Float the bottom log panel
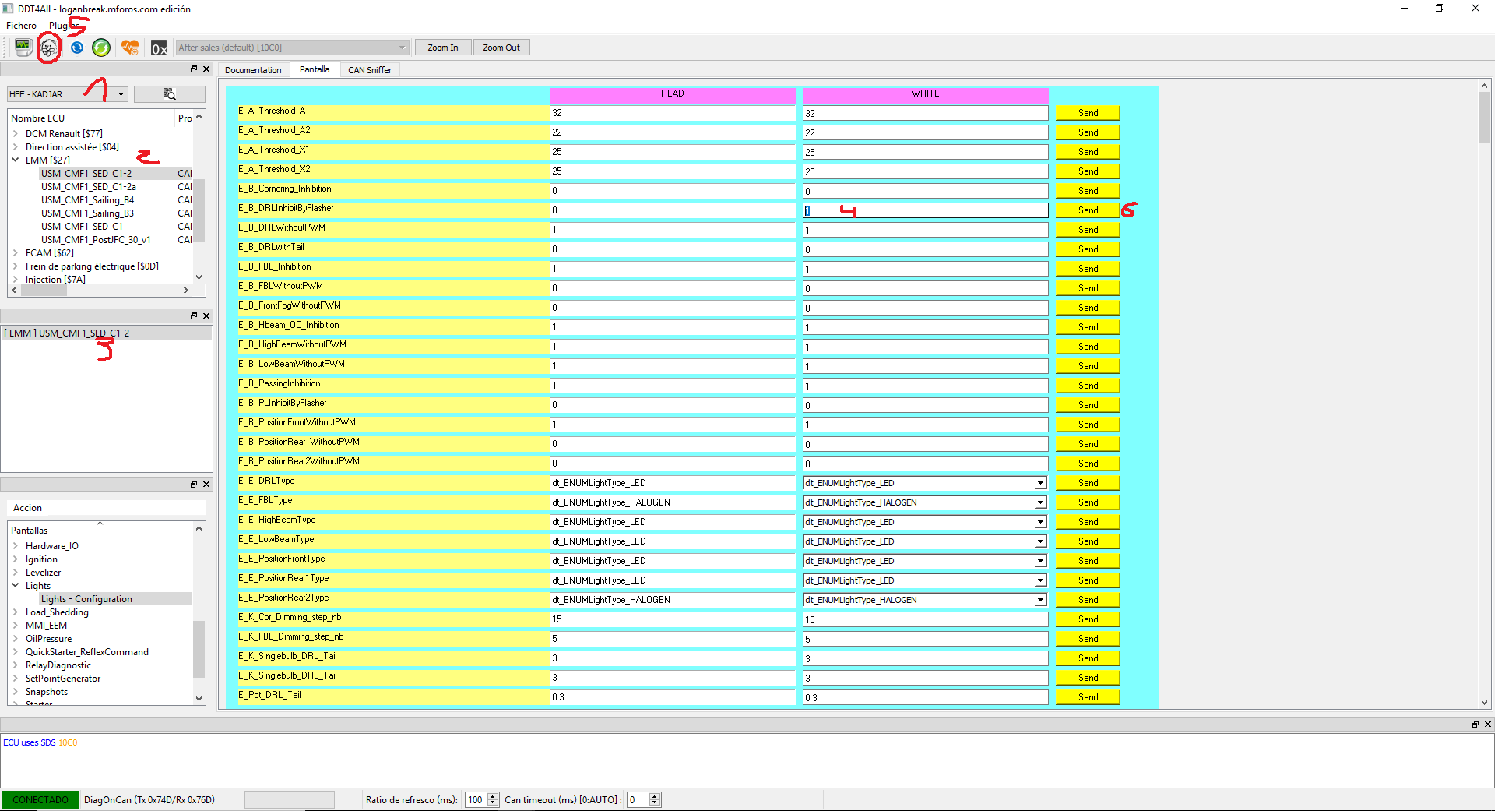Screen dimensions: 1512x811 1475,724
